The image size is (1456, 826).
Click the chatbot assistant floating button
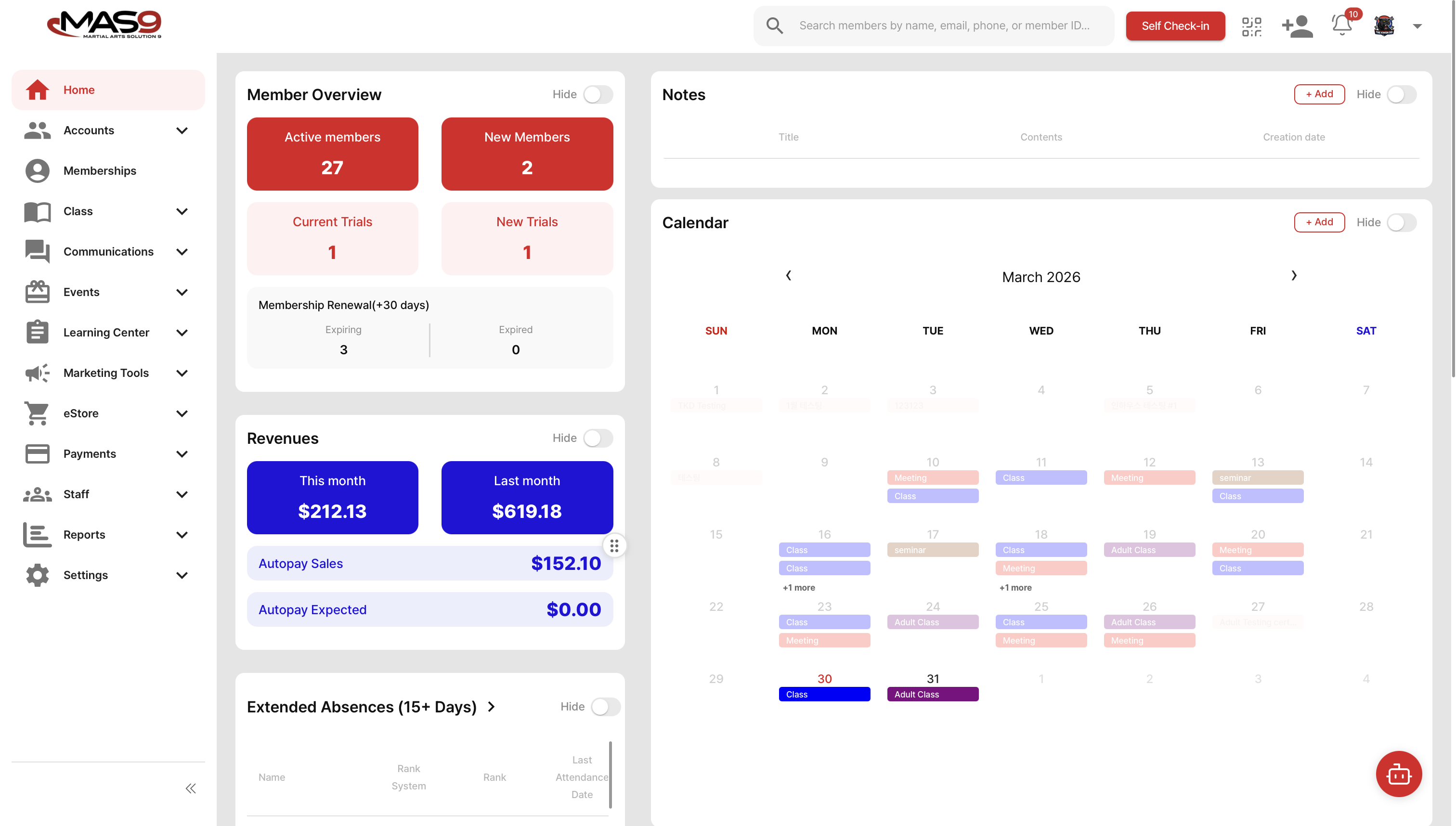pyautogui.click(x=1398, y=774)
